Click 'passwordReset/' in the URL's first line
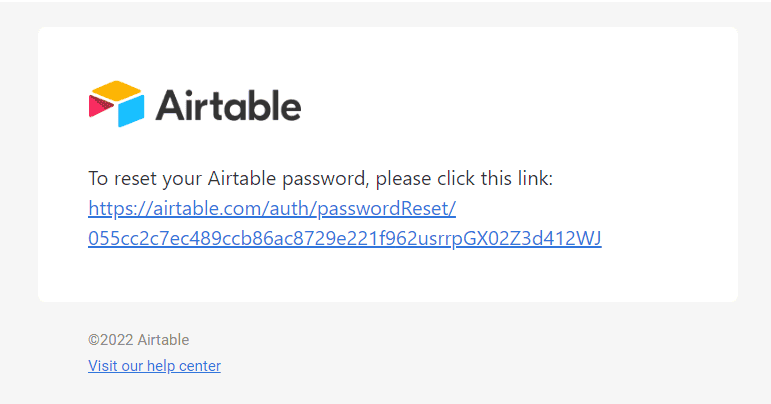 tap(398, 209)
